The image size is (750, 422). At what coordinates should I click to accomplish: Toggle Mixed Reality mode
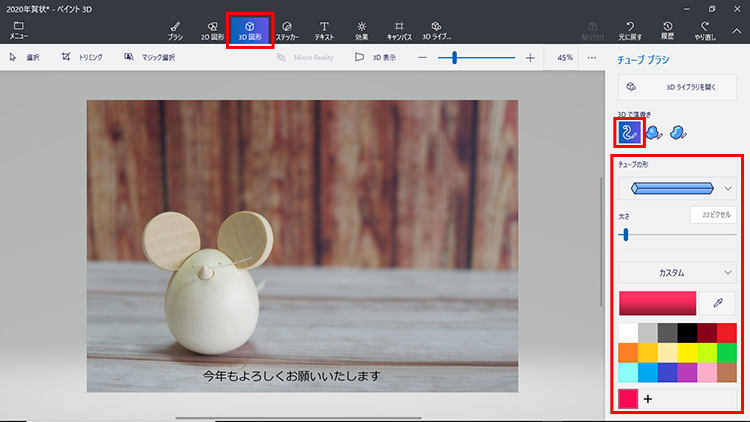[304, 58]
